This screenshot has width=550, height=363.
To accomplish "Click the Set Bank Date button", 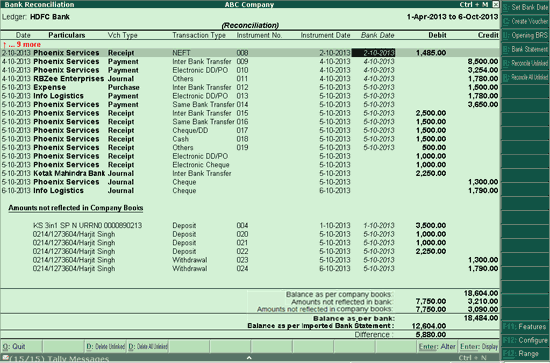I will pyautogui.click(x=525, y=7).
